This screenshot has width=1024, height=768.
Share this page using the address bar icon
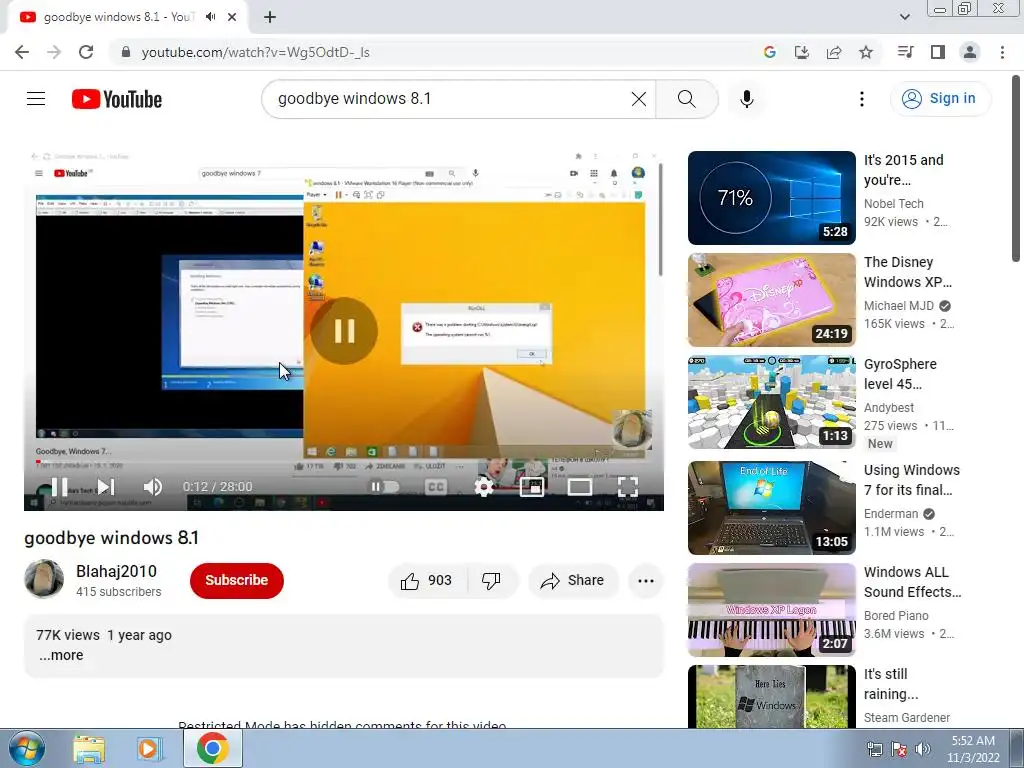[x=834, y=52]
